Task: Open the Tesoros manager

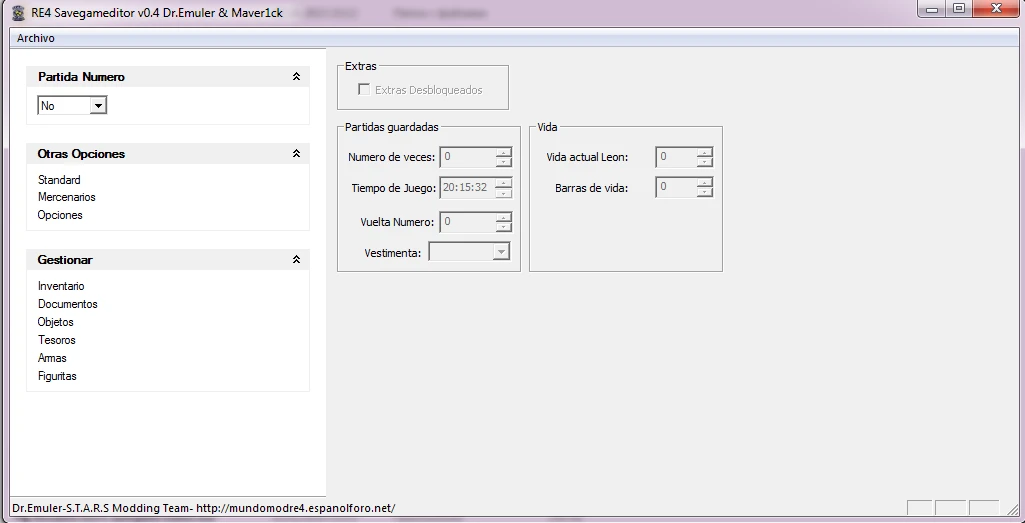Action: pos(57,340)
